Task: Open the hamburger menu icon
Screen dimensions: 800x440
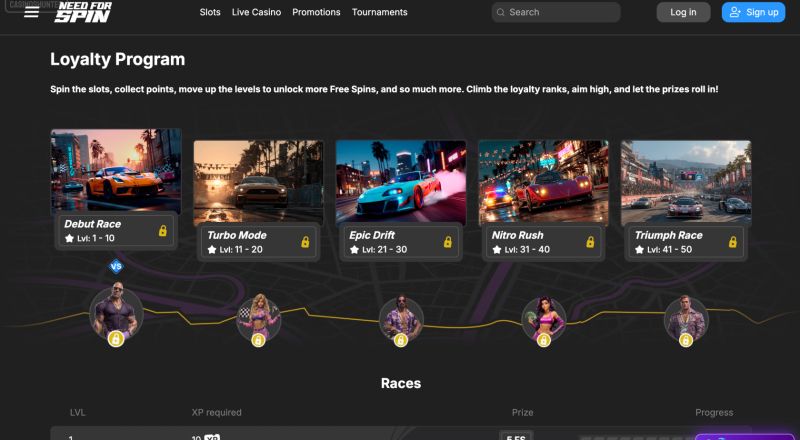Action: [32, 12]
